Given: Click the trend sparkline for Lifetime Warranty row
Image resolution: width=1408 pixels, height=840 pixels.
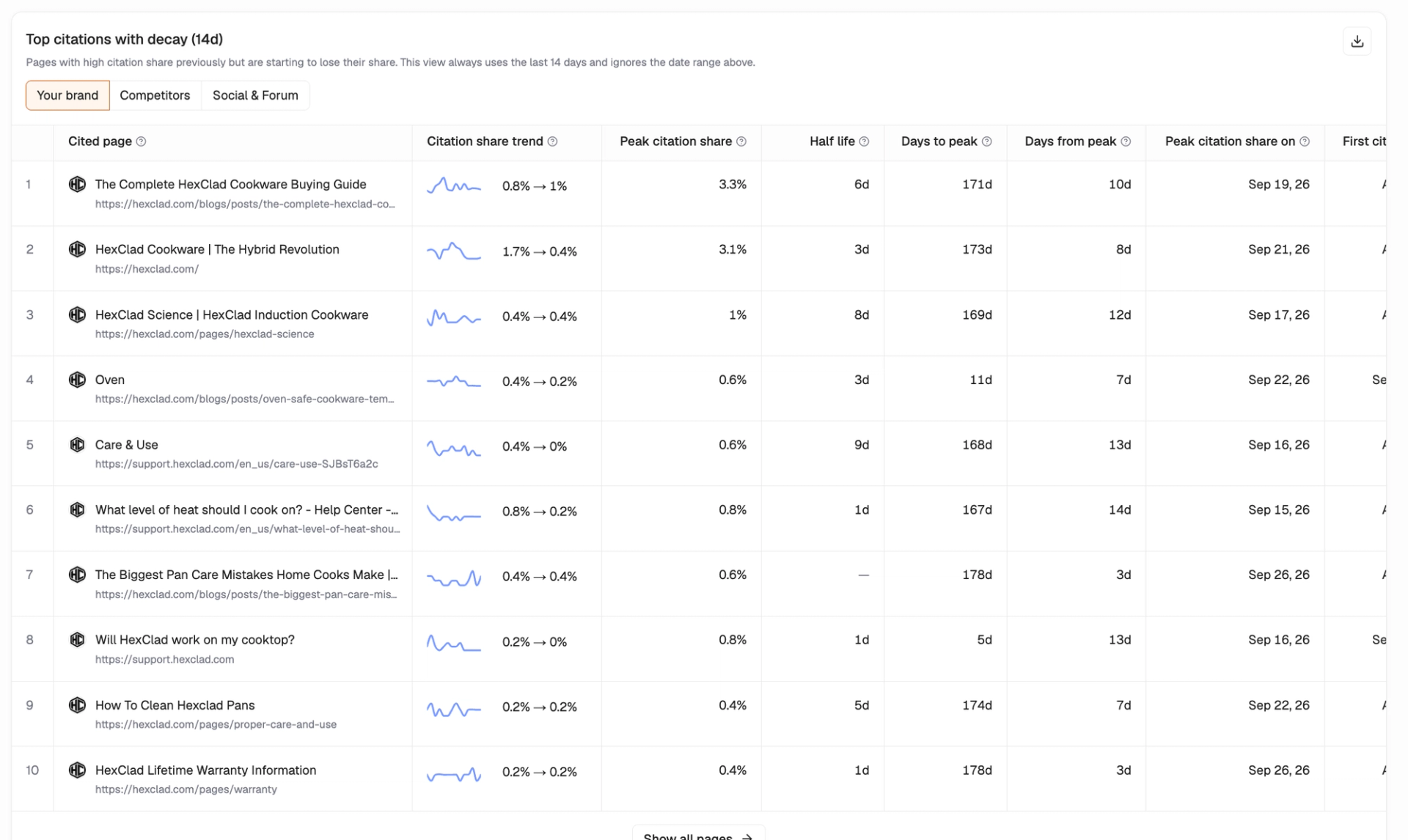Looking at the screenshot, I should click(454, 773).
